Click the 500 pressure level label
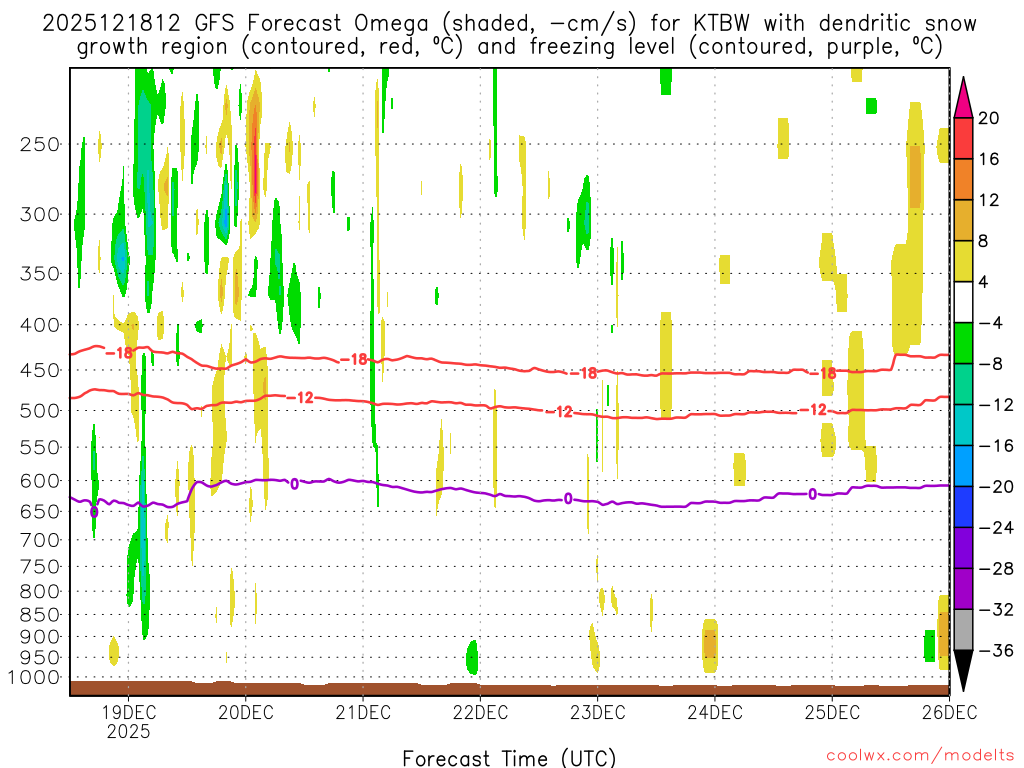The image size is (1024, 768). [x=40, y=411]
